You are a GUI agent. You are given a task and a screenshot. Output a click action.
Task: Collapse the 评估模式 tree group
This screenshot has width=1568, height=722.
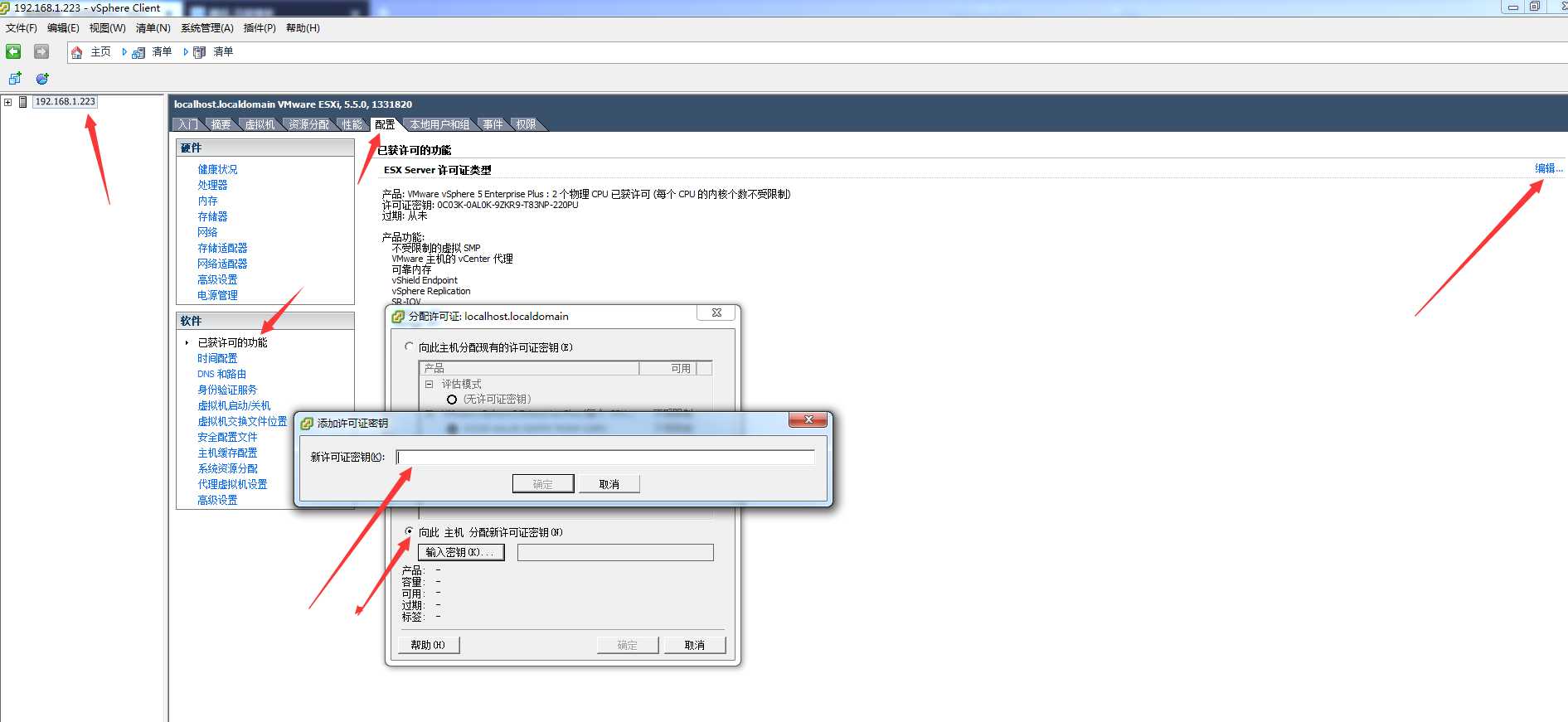(x=429, y=384)
